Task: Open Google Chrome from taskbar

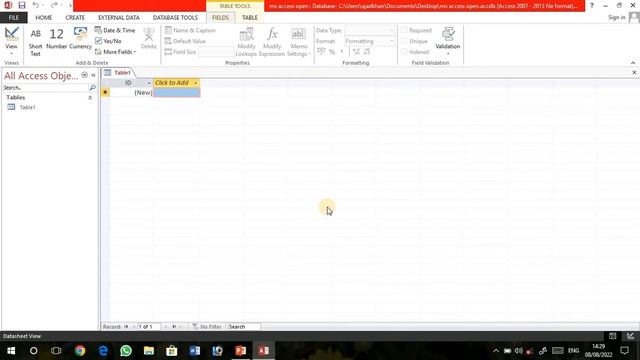Action: point(80,351)
